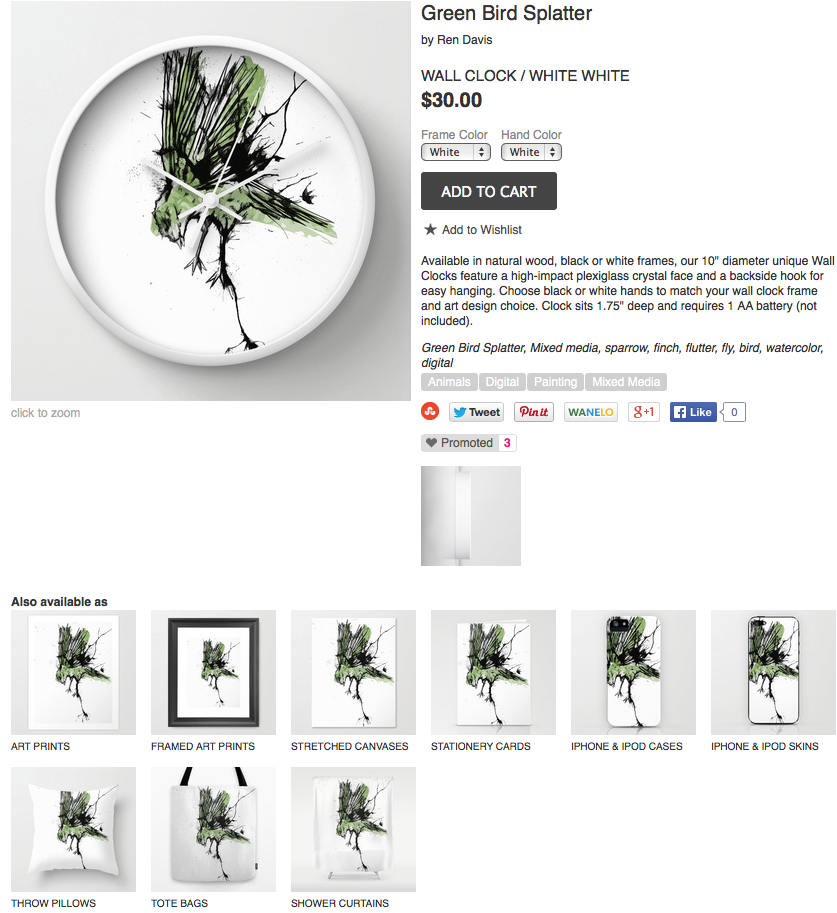Viewport: 837px width, 913px height.
Task: Add the wall clock to cart
Action: tap(489, 191)
